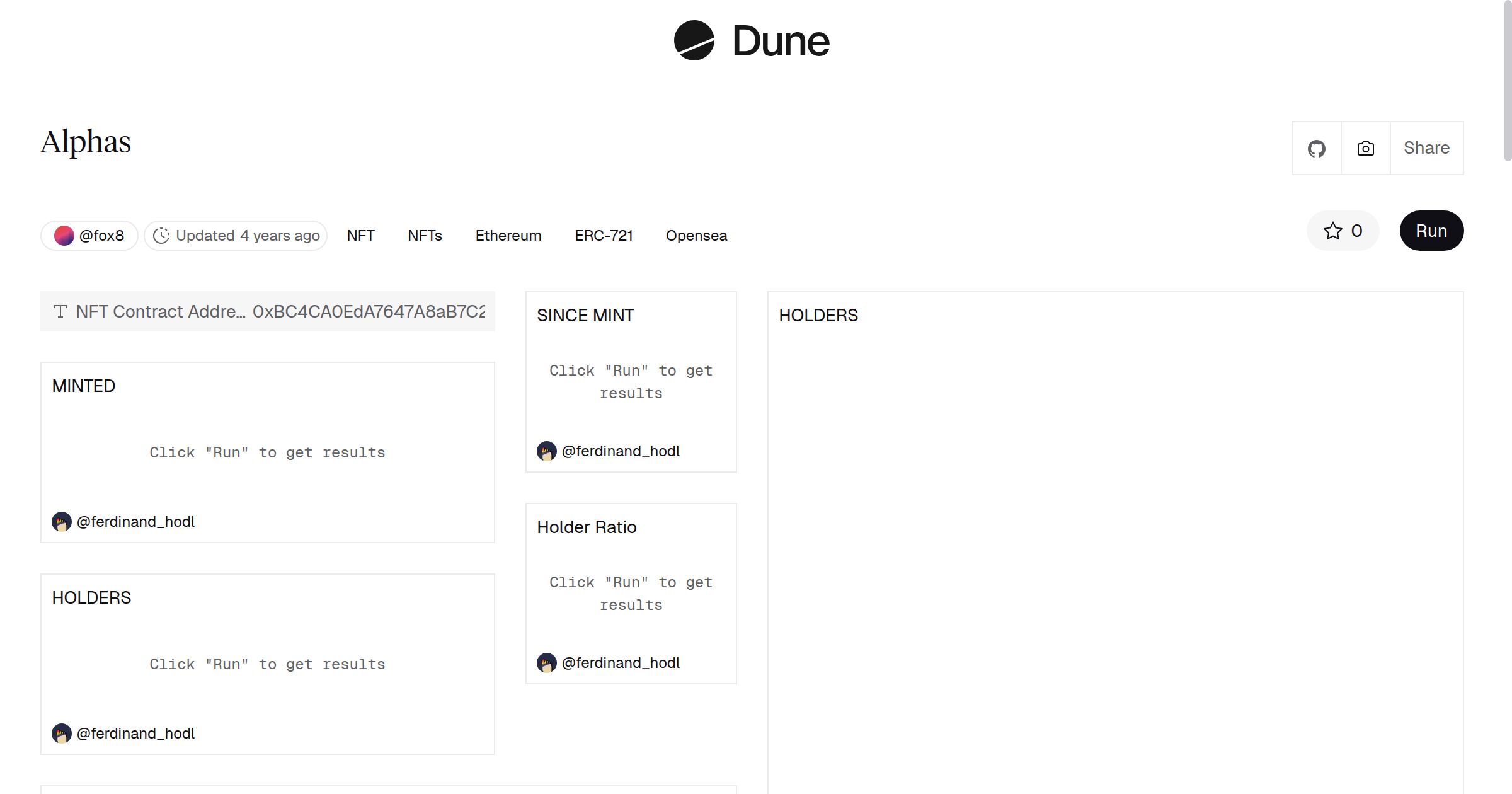Select the Ethereum tag
Viewport: 1512px width, 794px height.
[x=508, y=236]
